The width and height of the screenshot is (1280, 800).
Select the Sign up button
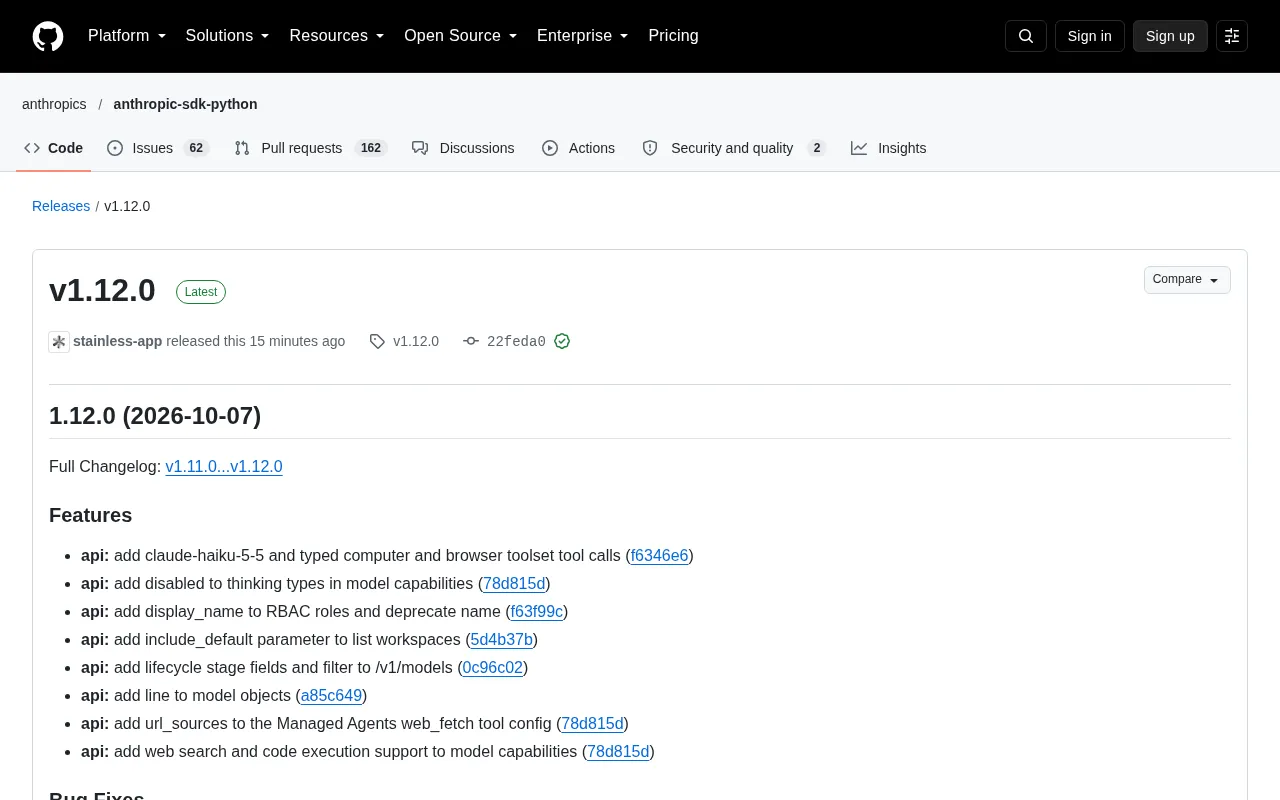[x=1170, y=36]
